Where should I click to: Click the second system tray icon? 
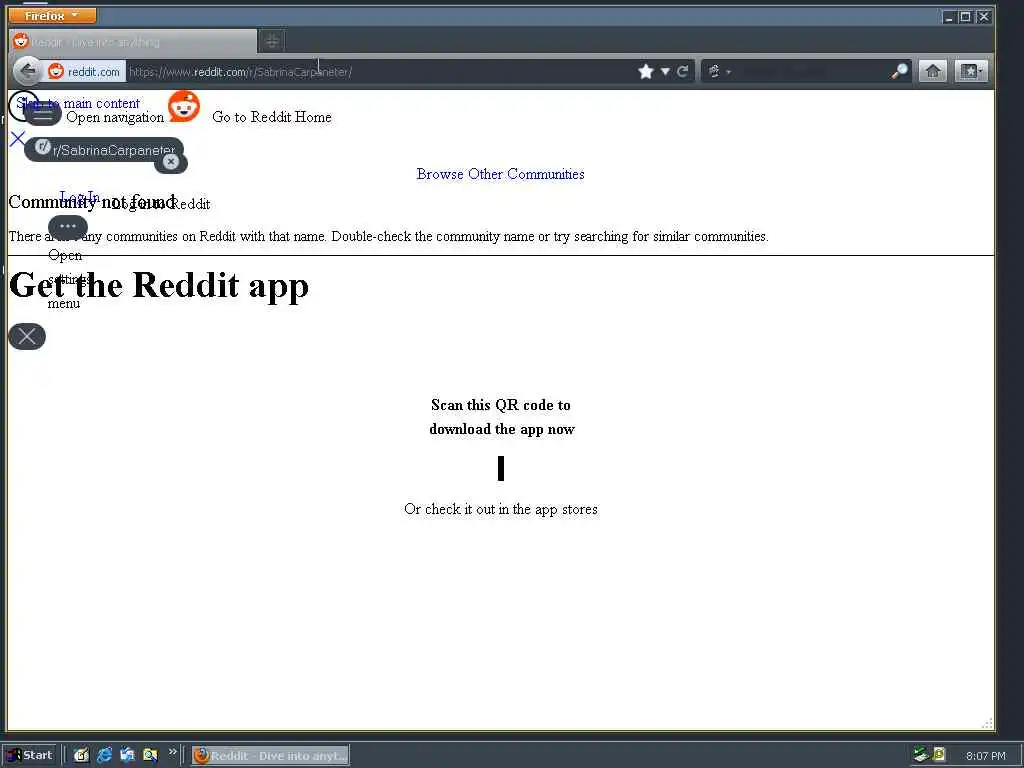939,755
